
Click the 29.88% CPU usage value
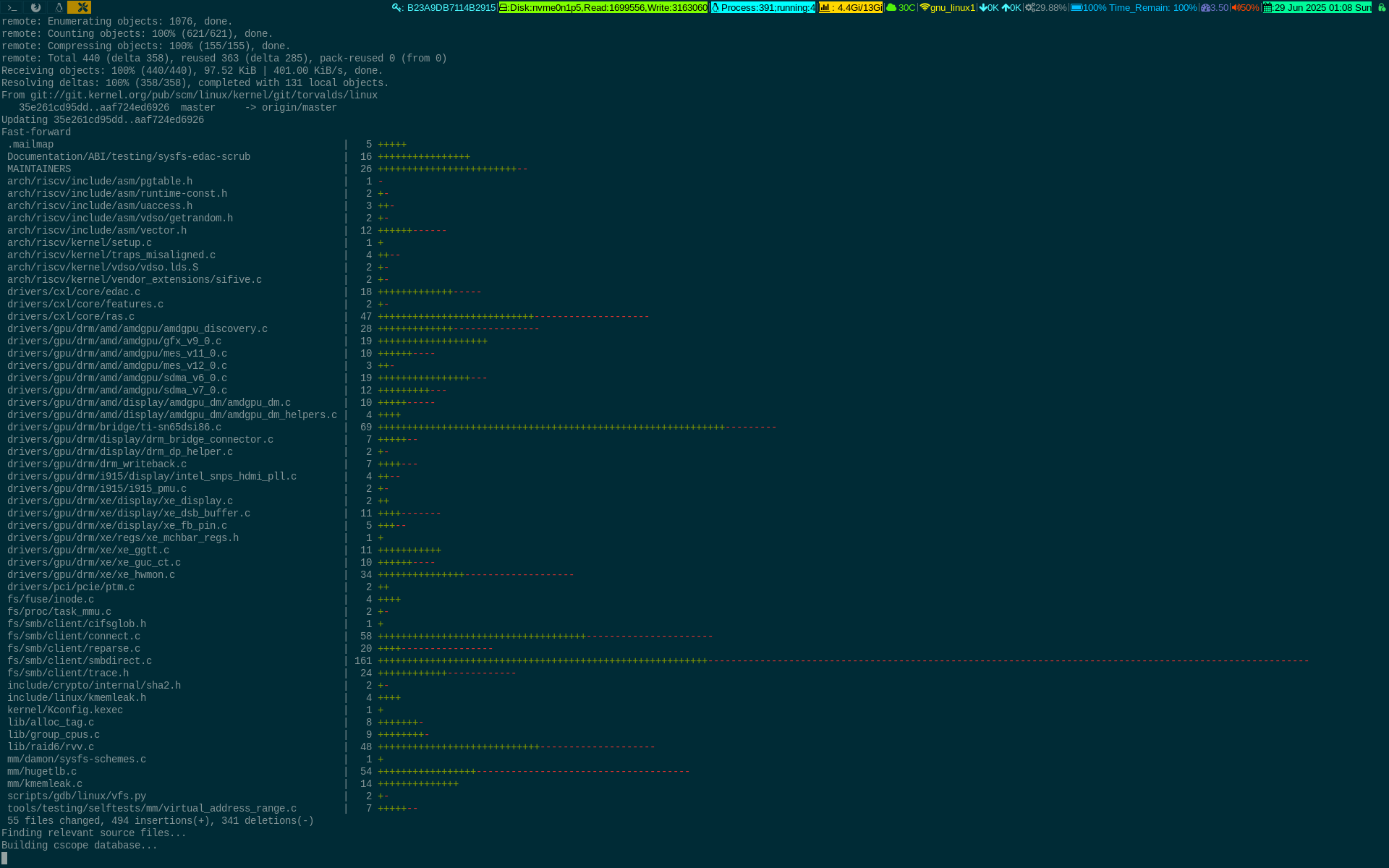click(x=1051, y=7)
